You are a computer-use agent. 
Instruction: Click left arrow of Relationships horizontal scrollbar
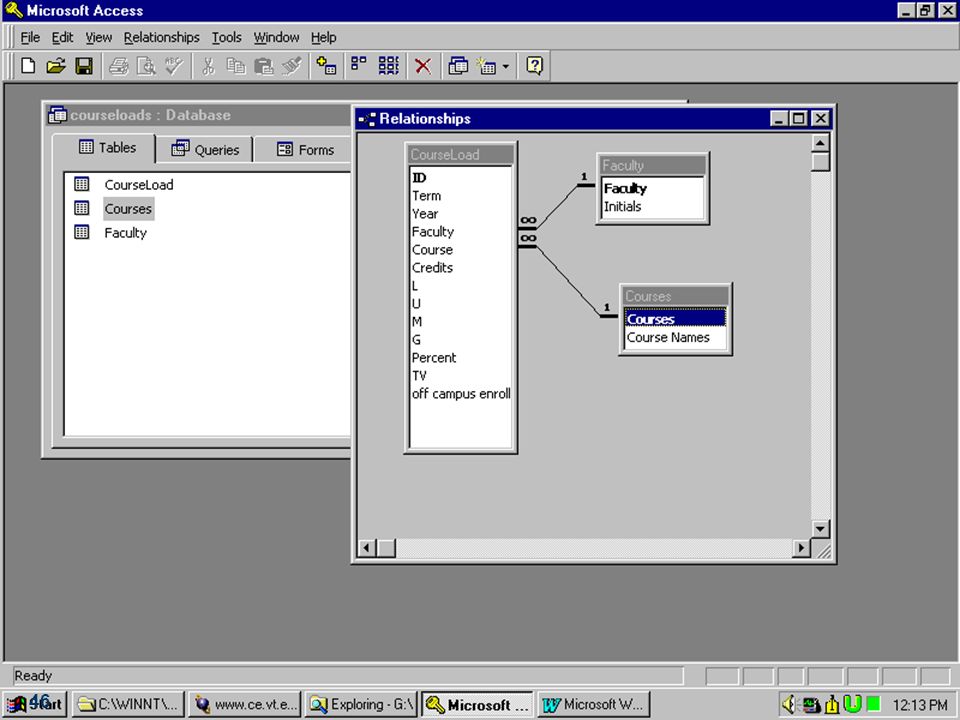(366, 548)
